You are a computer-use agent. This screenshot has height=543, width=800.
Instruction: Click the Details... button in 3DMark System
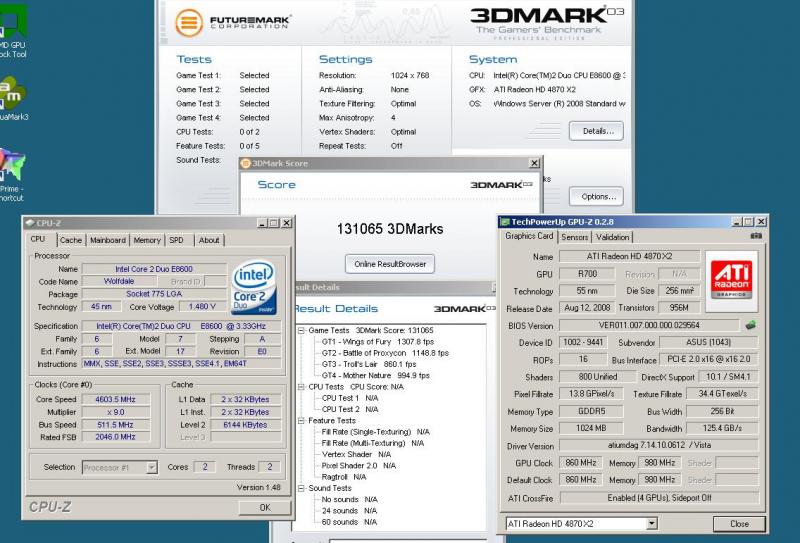pyautogui.click(x=596, y=131)
